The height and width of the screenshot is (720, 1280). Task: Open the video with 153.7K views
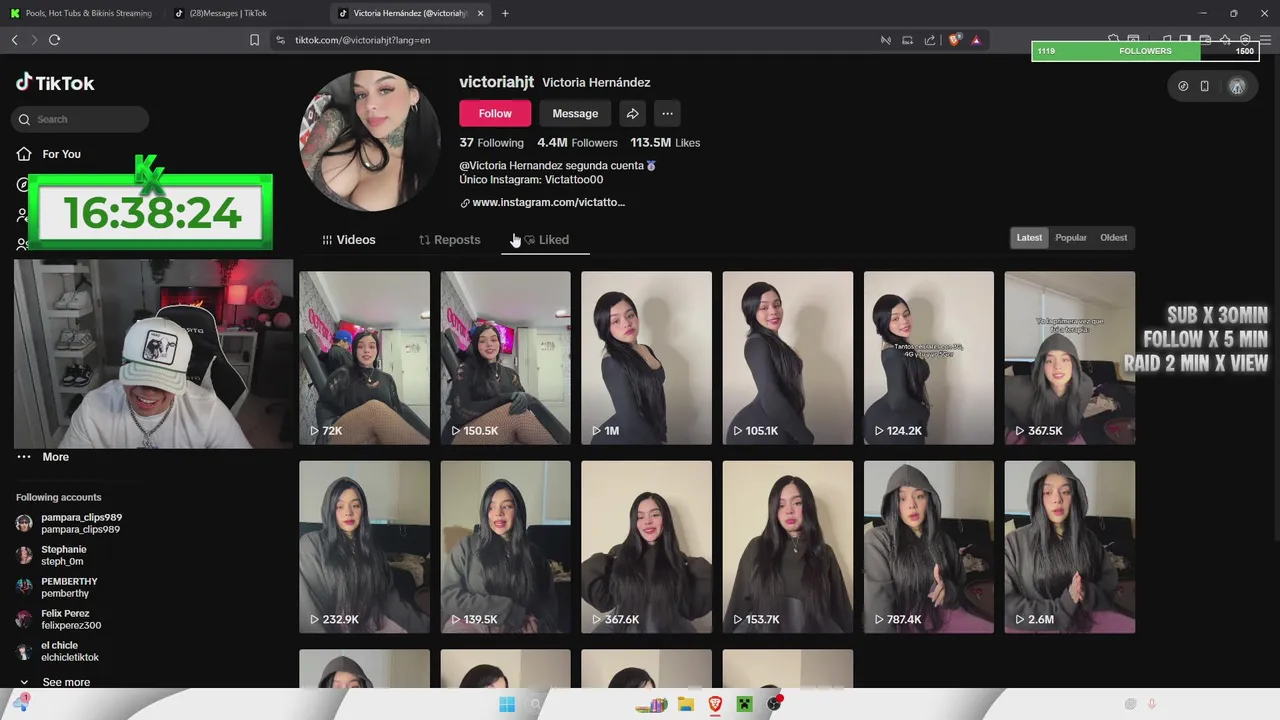click(x=788, y=547)
